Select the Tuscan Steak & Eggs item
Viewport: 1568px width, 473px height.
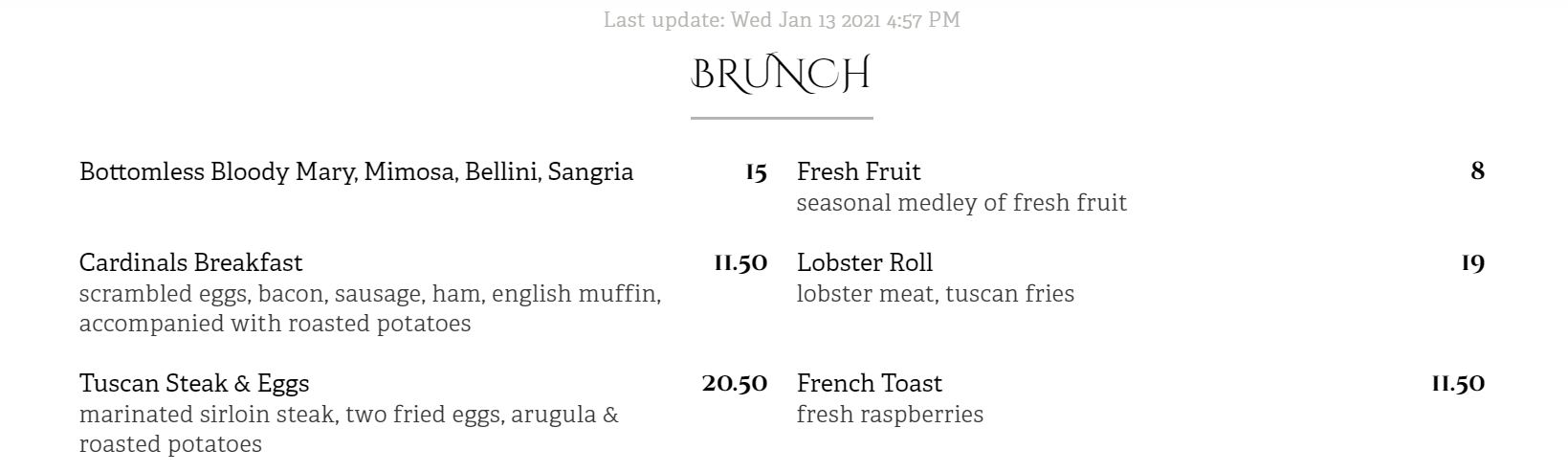(194, 383)
